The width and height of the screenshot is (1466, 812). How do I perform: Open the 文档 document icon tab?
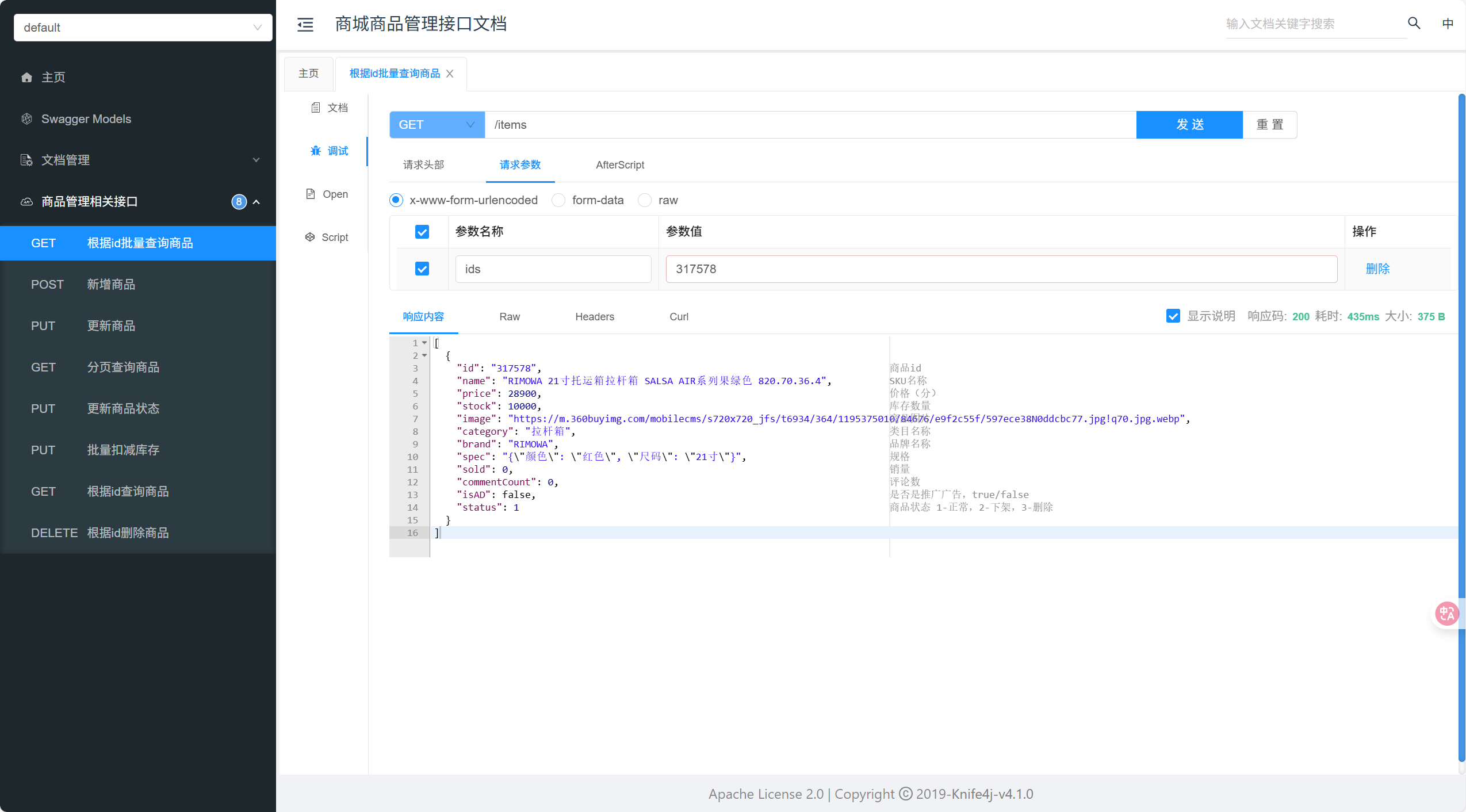click(x=330, y=108)
